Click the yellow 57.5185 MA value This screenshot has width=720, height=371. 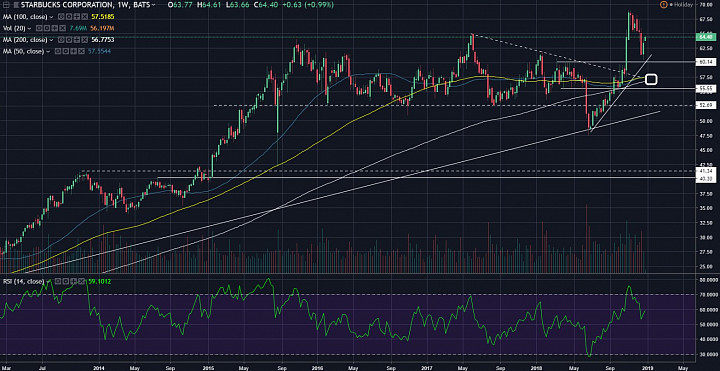click(x=103, y=17)
